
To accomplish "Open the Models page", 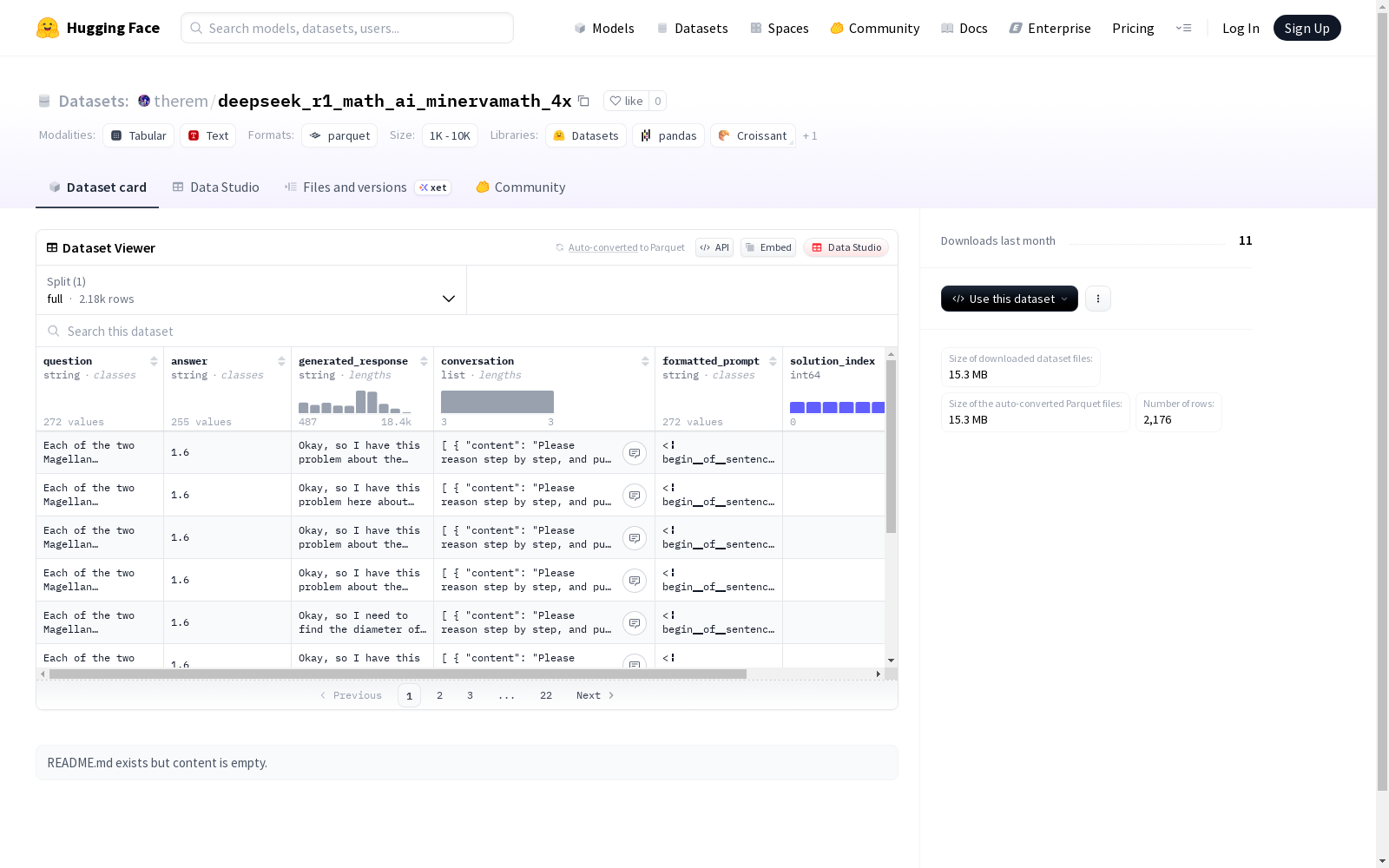I will pos(604,28).
